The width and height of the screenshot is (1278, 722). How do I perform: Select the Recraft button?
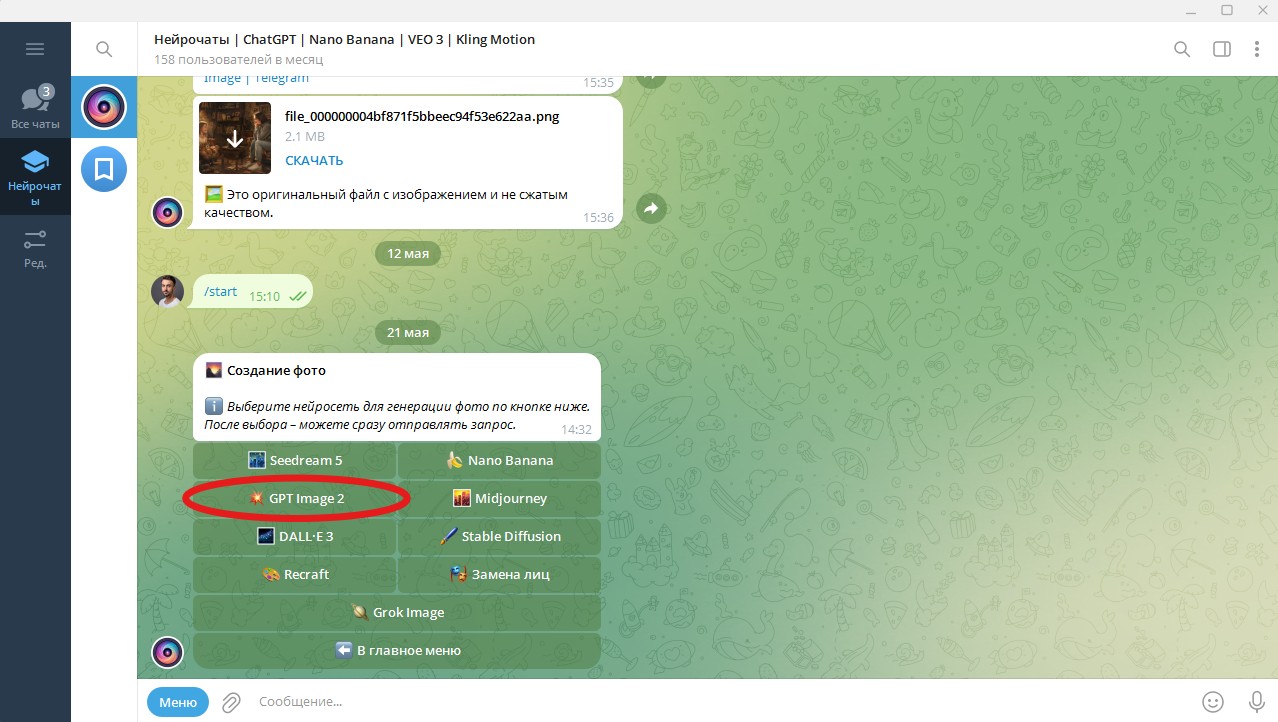tap(295, 574)
